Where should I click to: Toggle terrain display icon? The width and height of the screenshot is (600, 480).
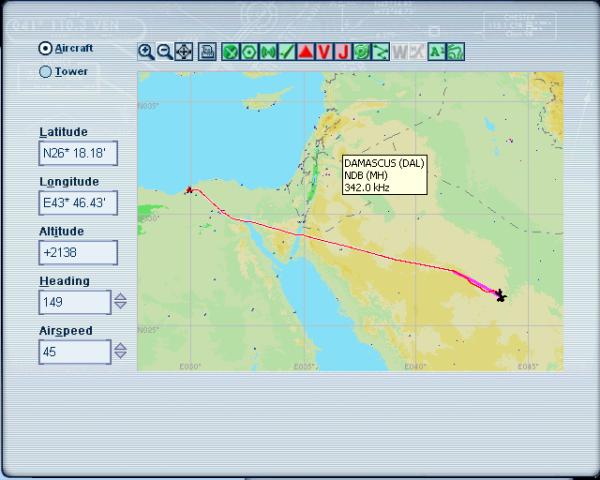click(455, 52)
